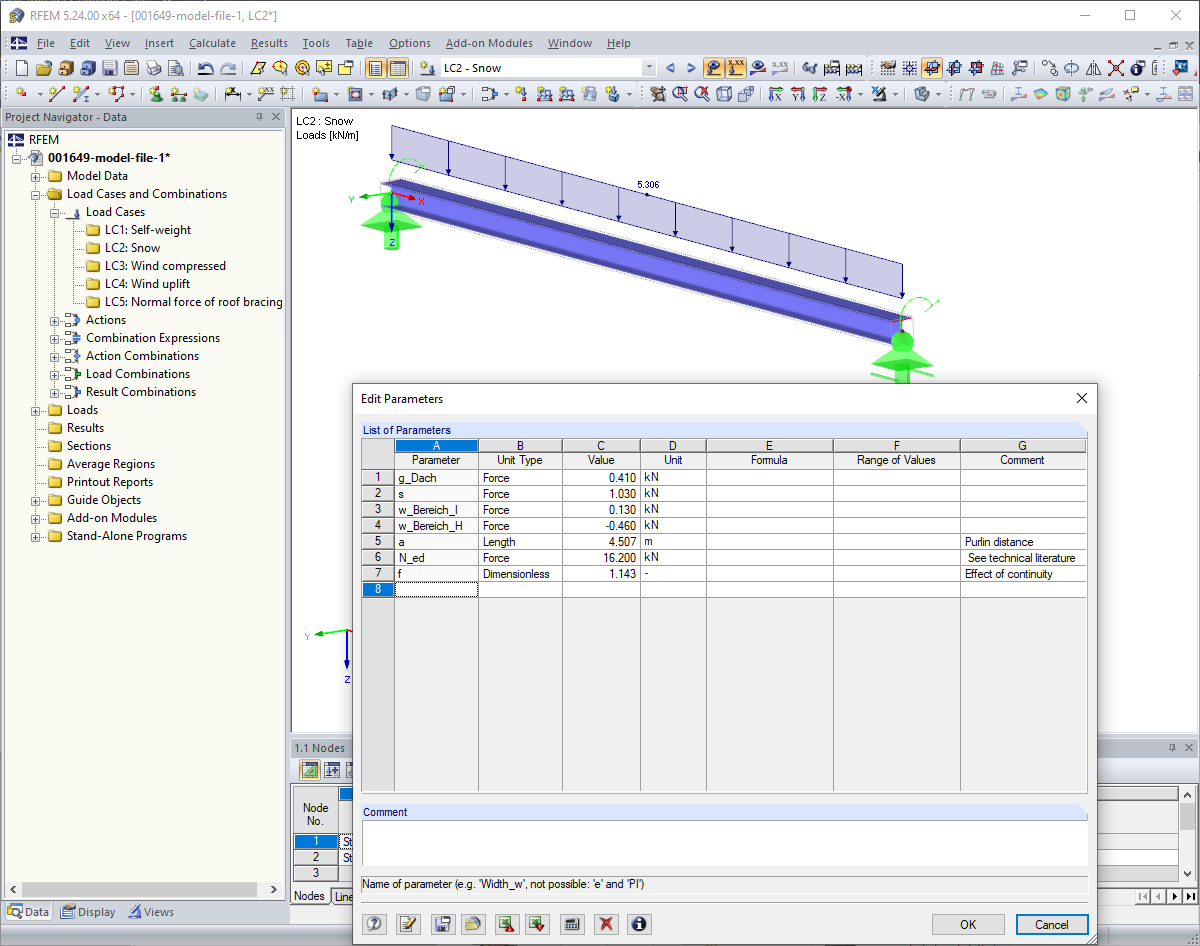The height and width of the screenshot is (946, 1200).
Task: Open the folder icon to load parameters
Action: pos(474,924)
